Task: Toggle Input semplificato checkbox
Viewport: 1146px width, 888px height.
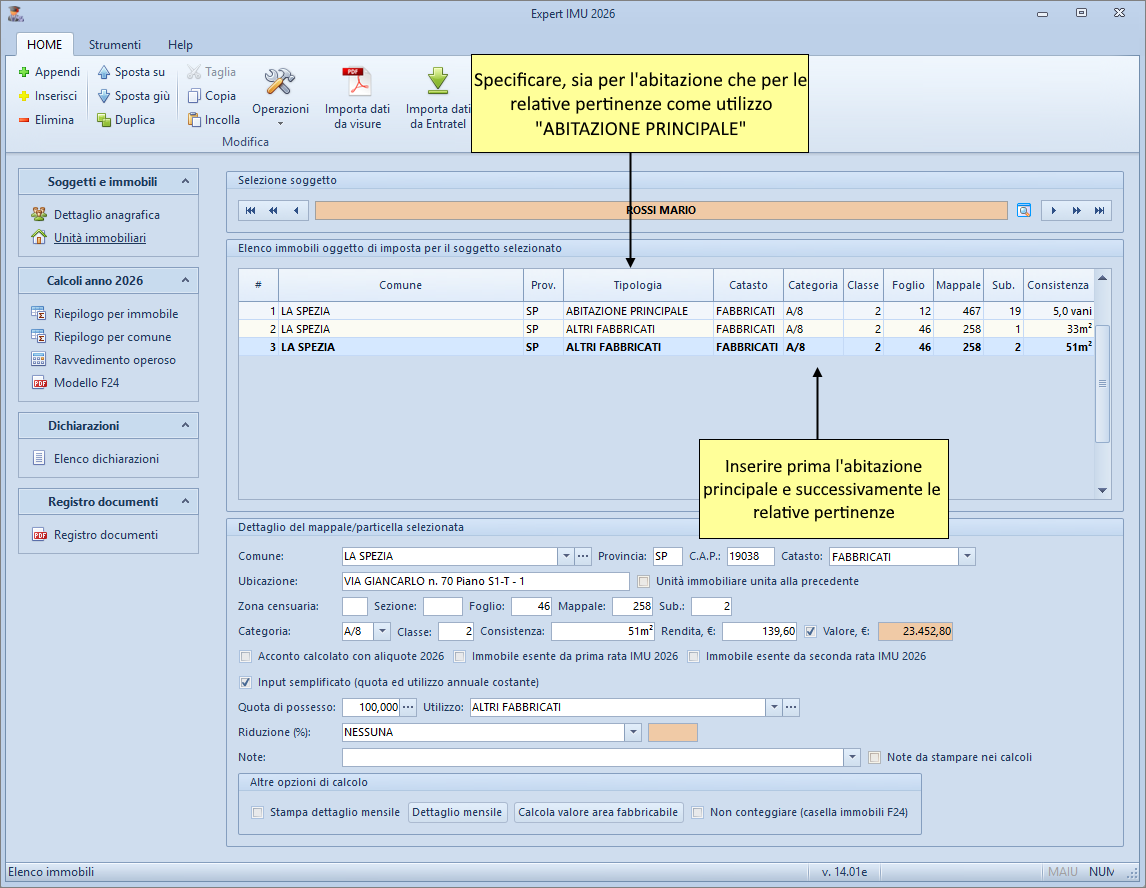Action: click(246, 682)
